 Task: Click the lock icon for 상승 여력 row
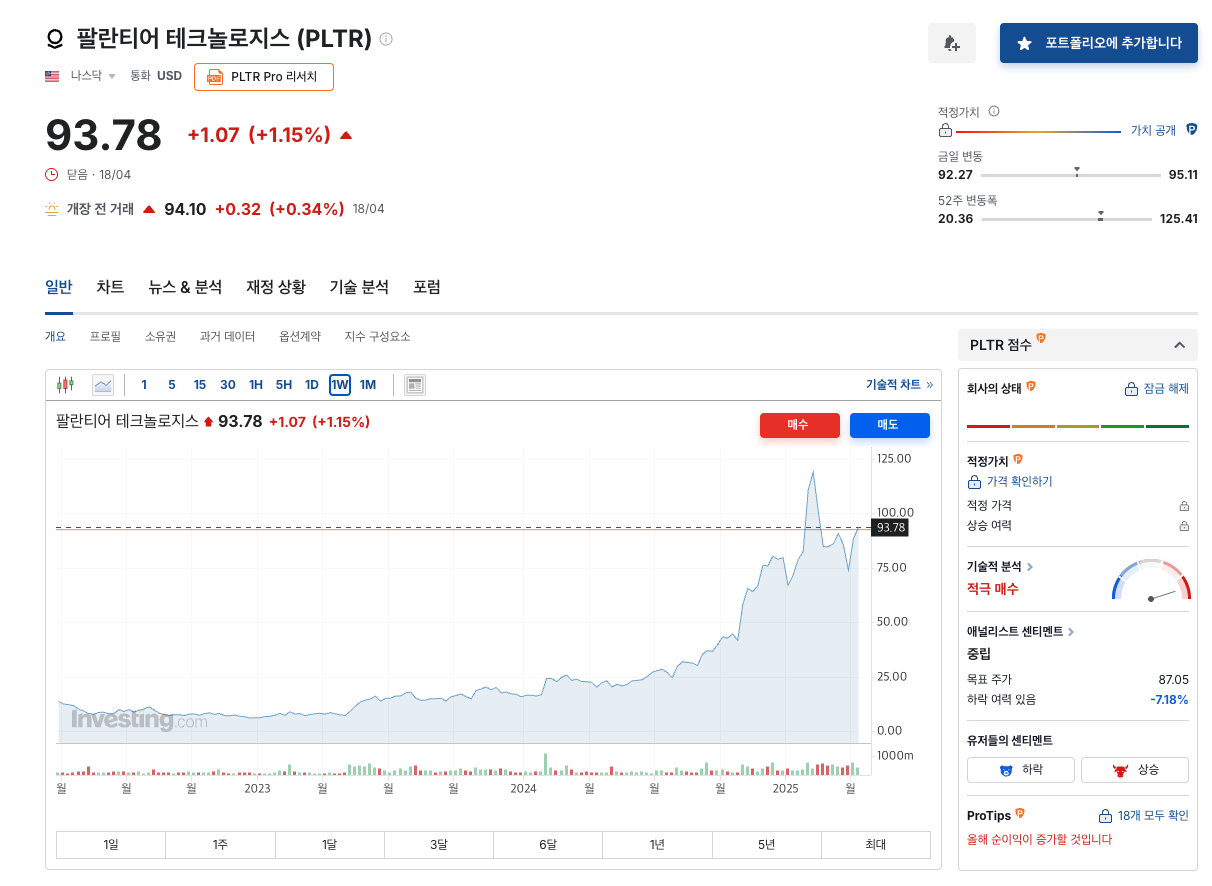(1184, 526)
